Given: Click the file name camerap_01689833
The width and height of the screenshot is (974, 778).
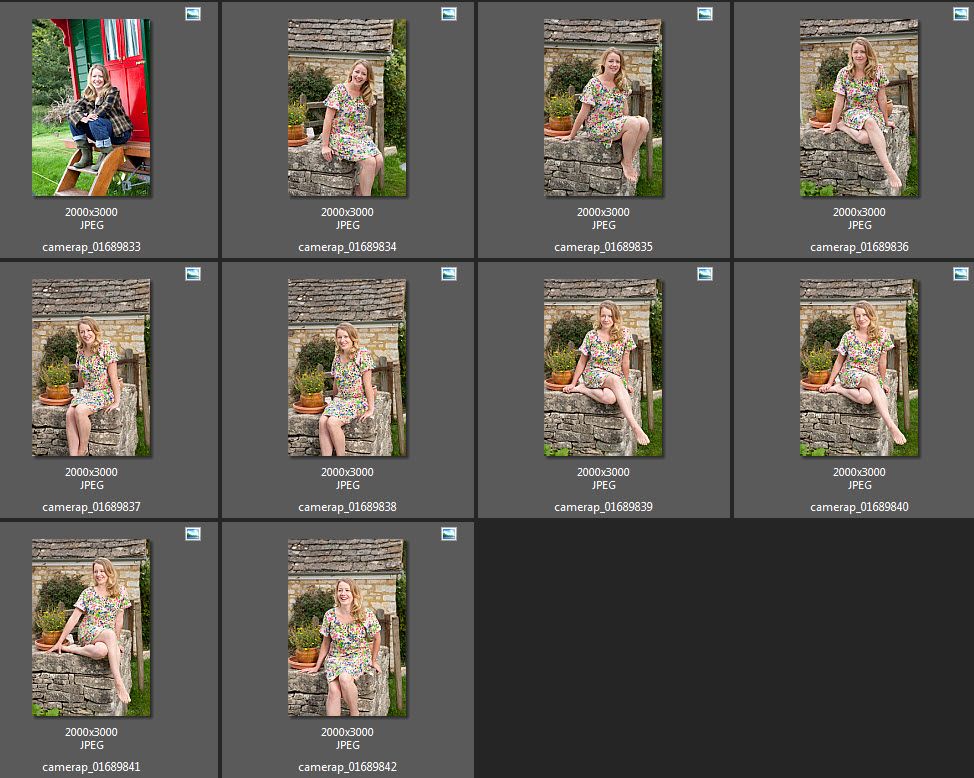Looking at the screenshot, I should click(91, 247).
